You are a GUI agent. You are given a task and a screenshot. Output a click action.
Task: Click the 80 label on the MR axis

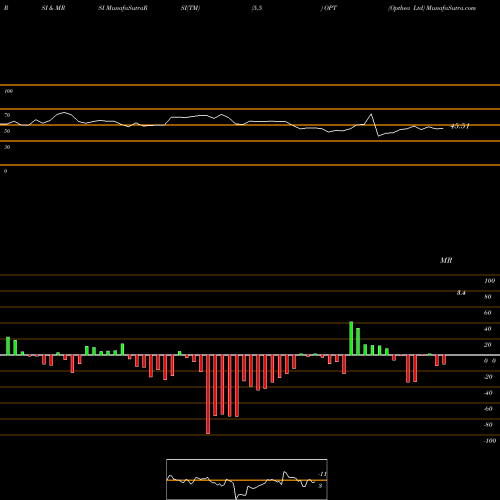[488, 297]
